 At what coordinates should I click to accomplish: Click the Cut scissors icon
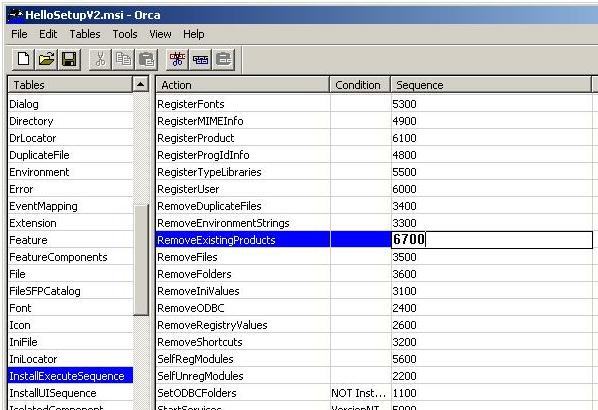pos(100,59)
